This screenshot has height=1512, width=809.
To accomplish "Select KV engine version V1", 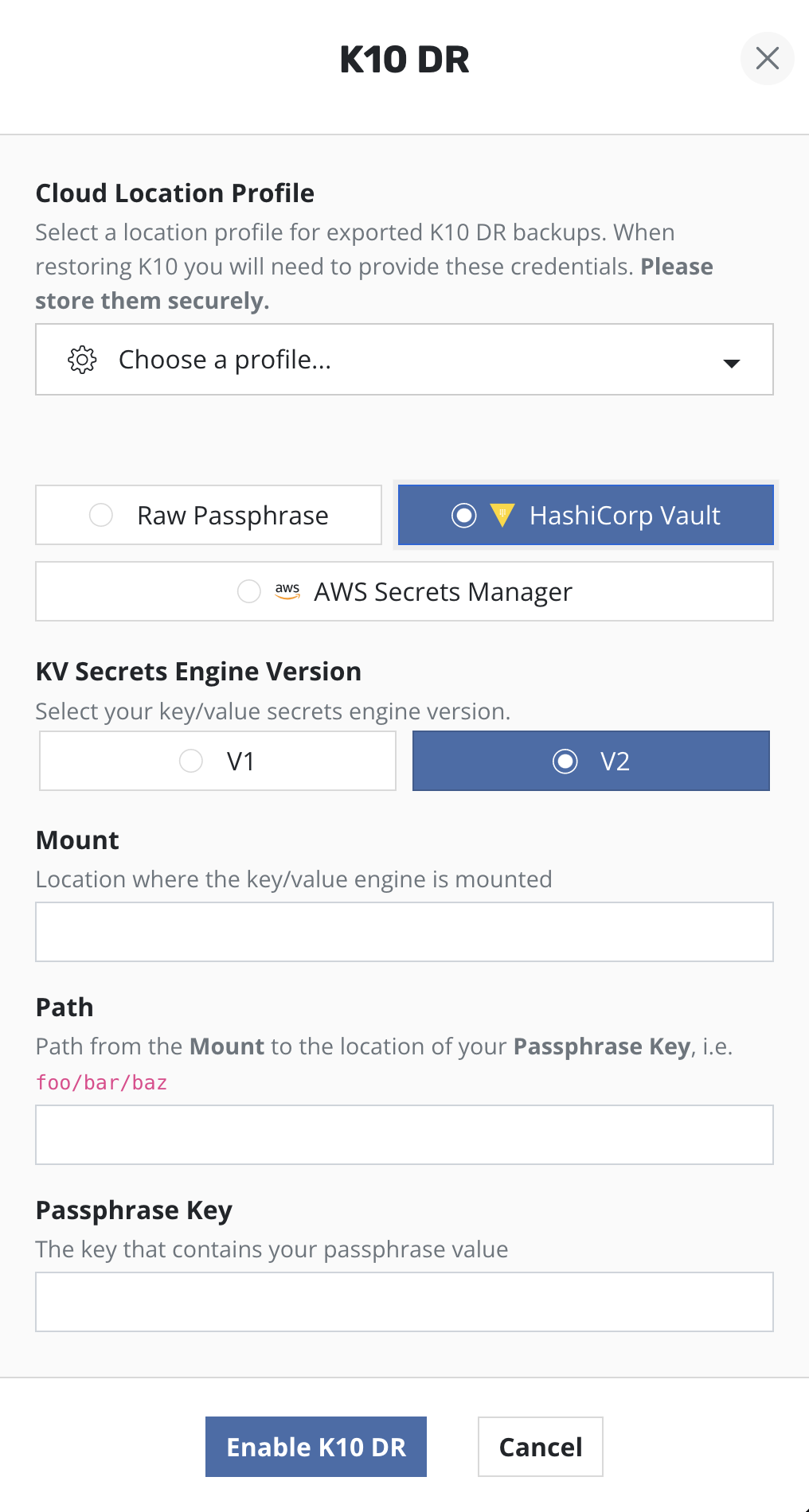I will (x=191, y=761).
